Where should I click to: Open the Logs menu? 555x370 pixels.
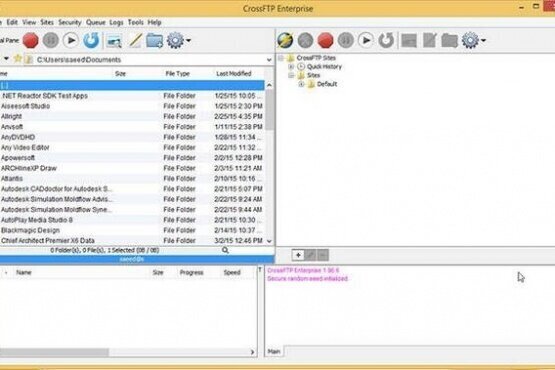click(116, 22)
